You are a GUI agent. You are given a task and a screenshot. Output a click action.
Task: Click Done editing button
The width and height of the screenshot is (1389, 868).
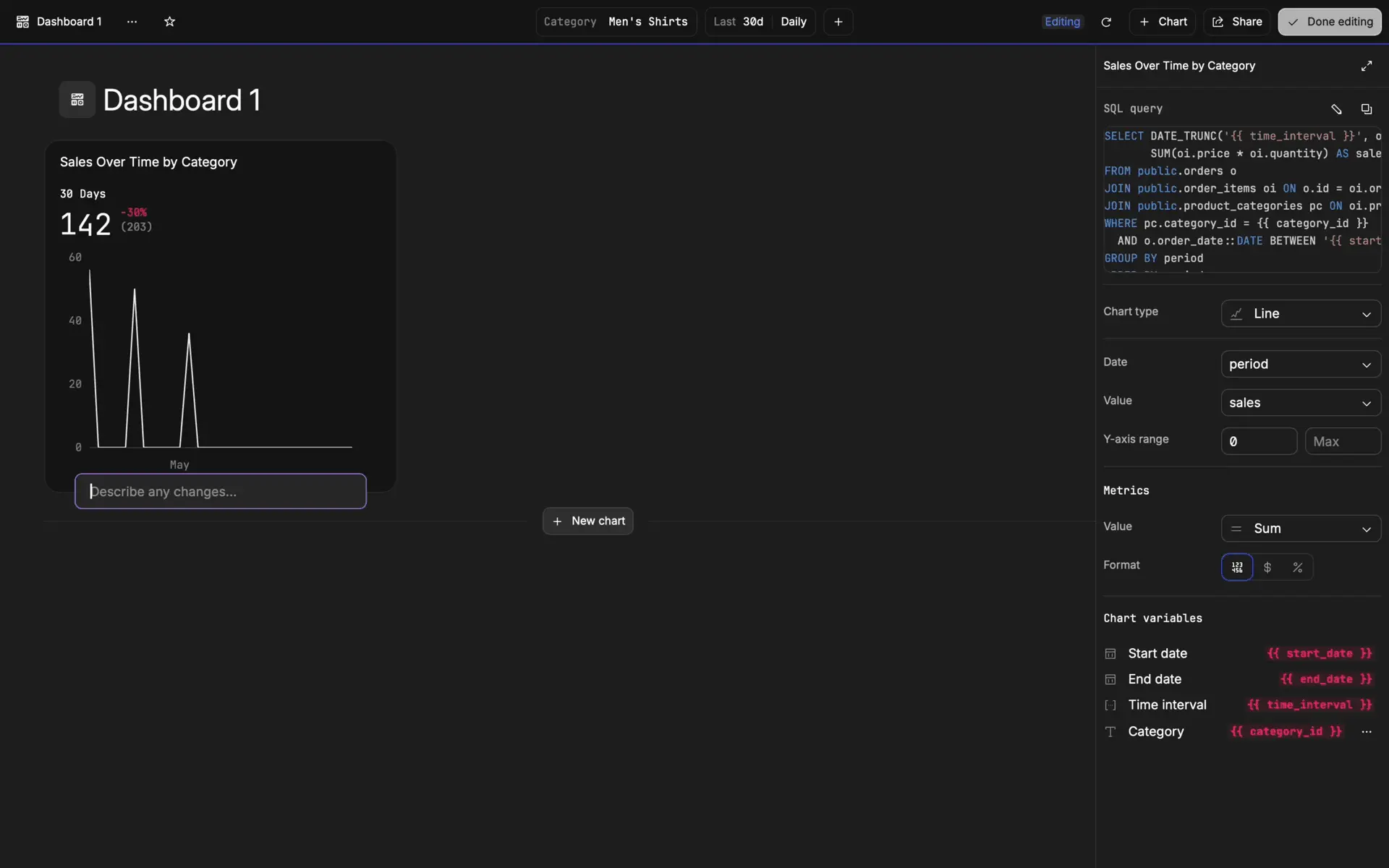tap(1329, 22)
